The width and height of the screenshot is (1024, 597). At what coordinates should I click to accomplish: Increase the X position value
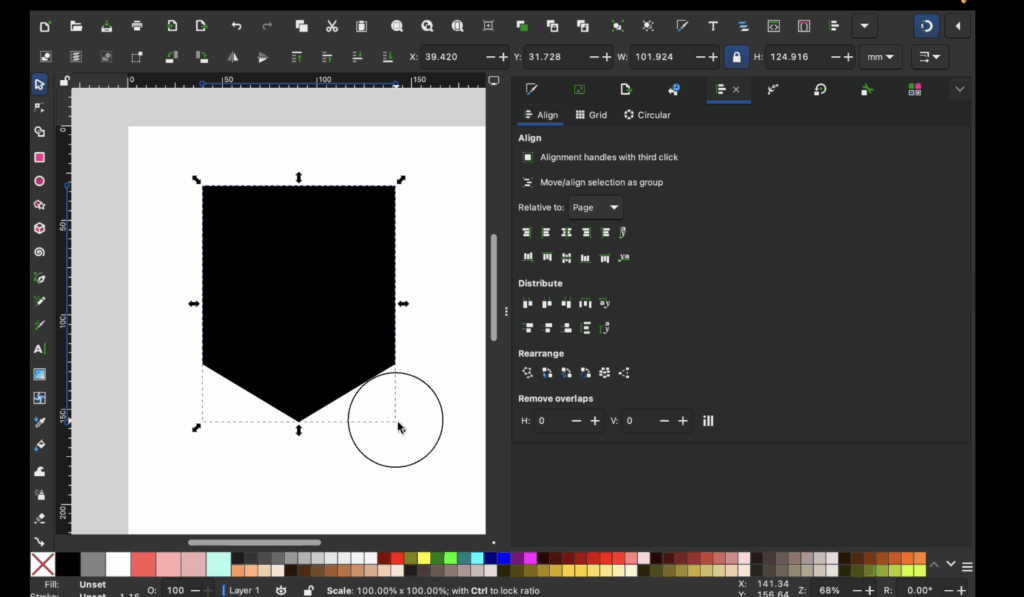click(x=503, y=57)
